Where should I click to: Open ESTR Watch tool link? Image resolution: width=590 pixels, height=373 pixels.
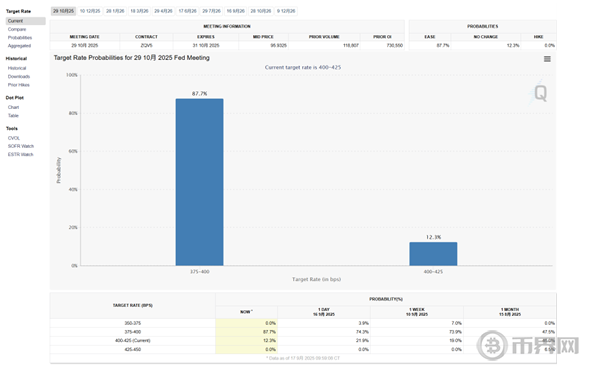pyautogui.click(x=20, y=154)
